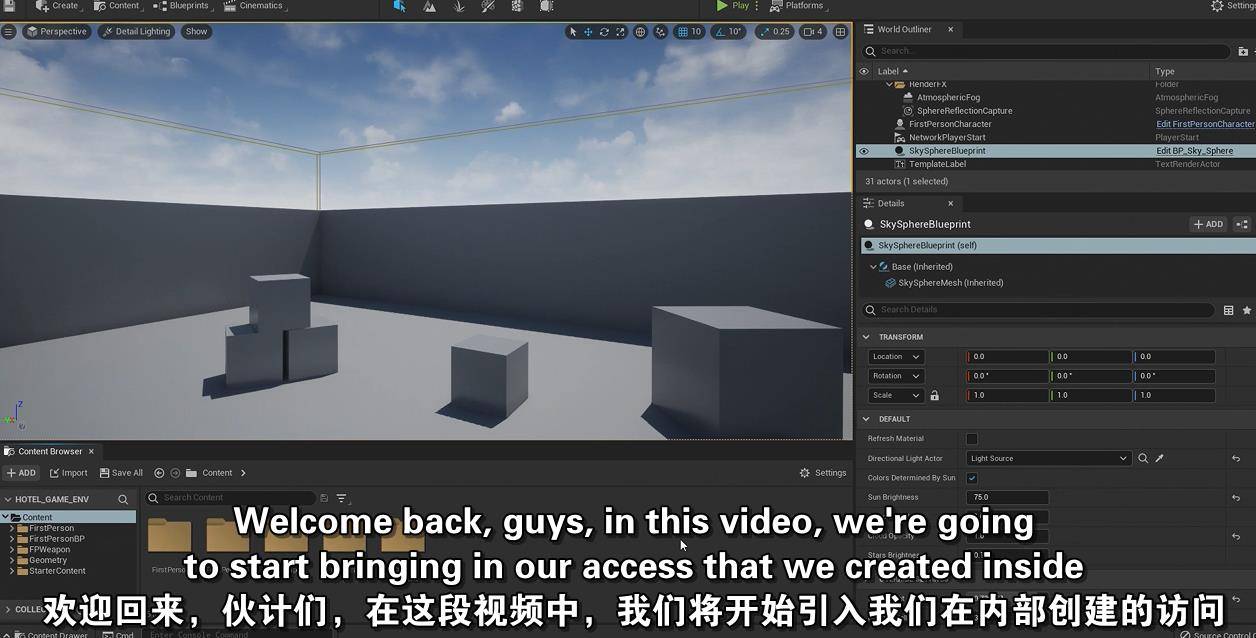
Task: Toggle the Scale lock icon
Action: pos(935,396)
